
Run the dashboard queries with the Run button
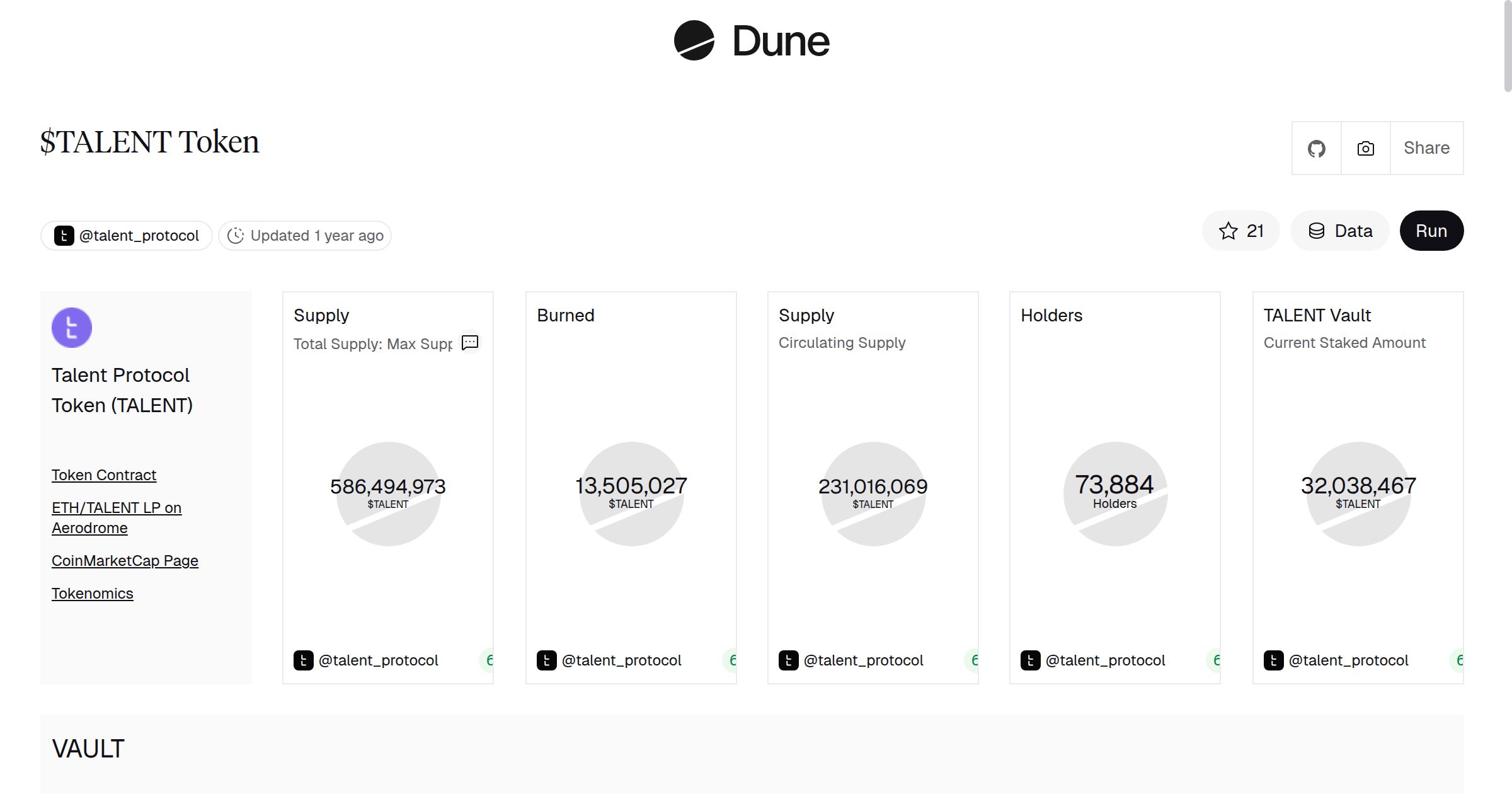click(x=1431, y=231)
